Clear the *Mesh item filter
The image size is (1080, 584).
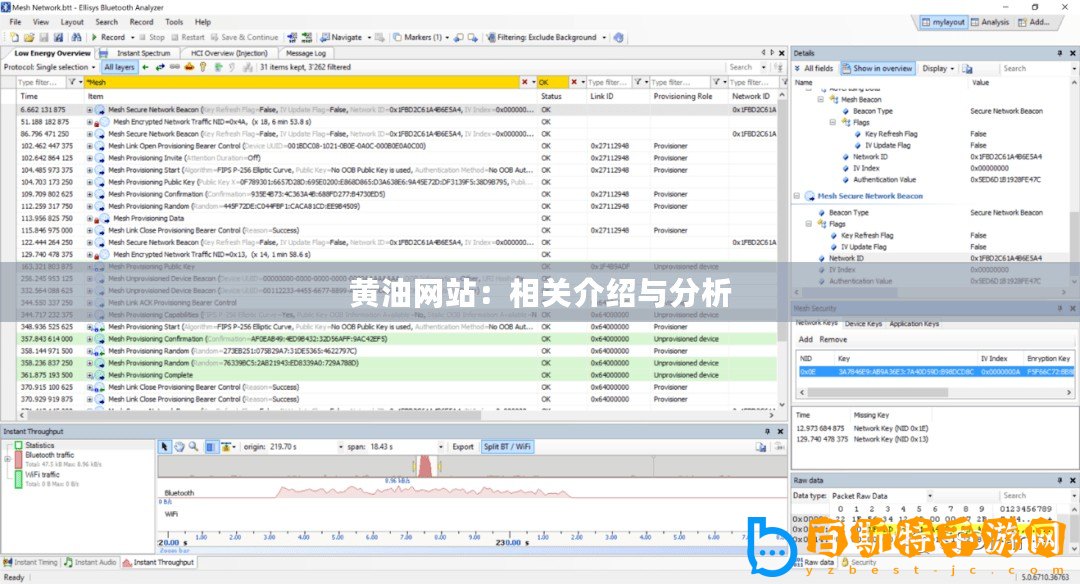pos(524,83)
